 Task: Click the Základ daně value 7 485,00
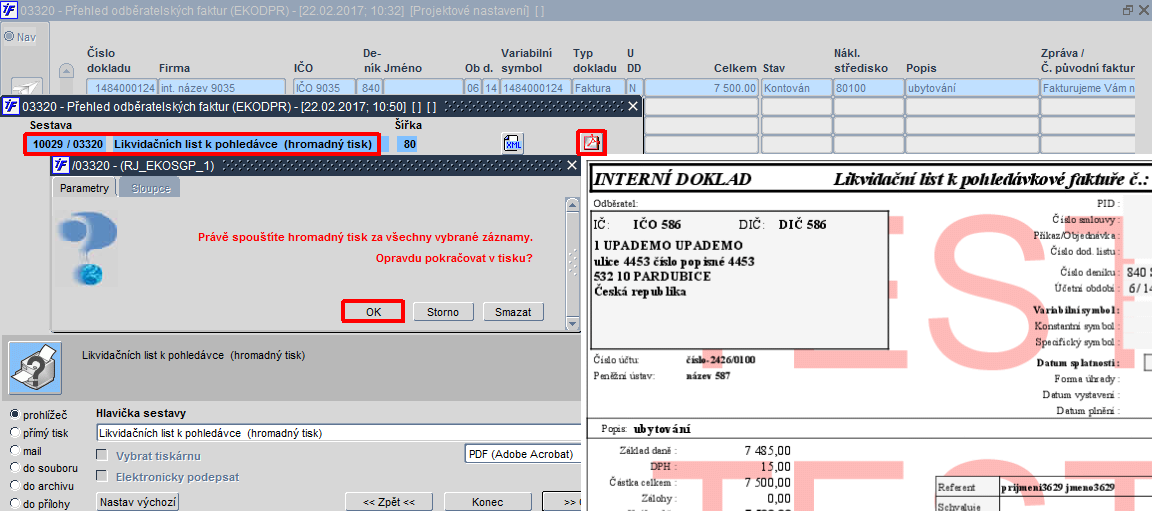767,450
